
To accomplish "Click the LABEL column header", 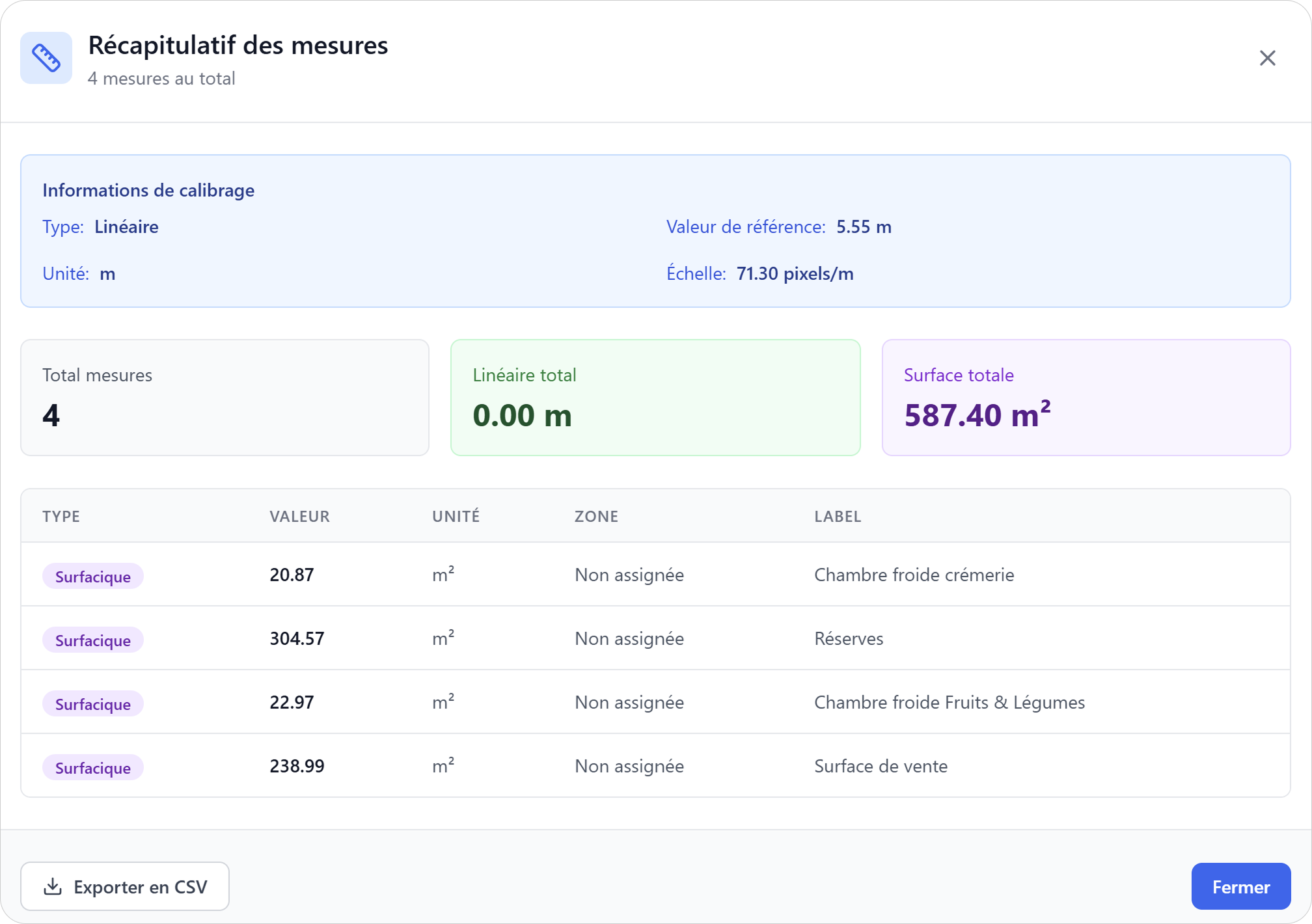I will [x=838, y=516].
